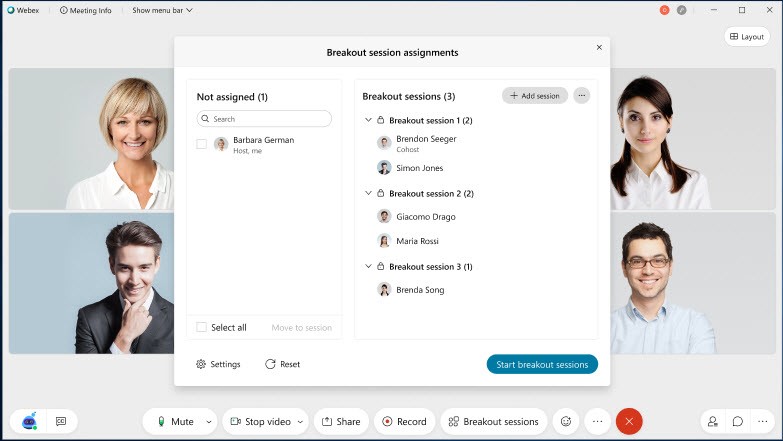Screen dimensions: 783x441
Task: Open the Show menu bar dropdown
Action: pyautogui.click(x=162, y=10)
